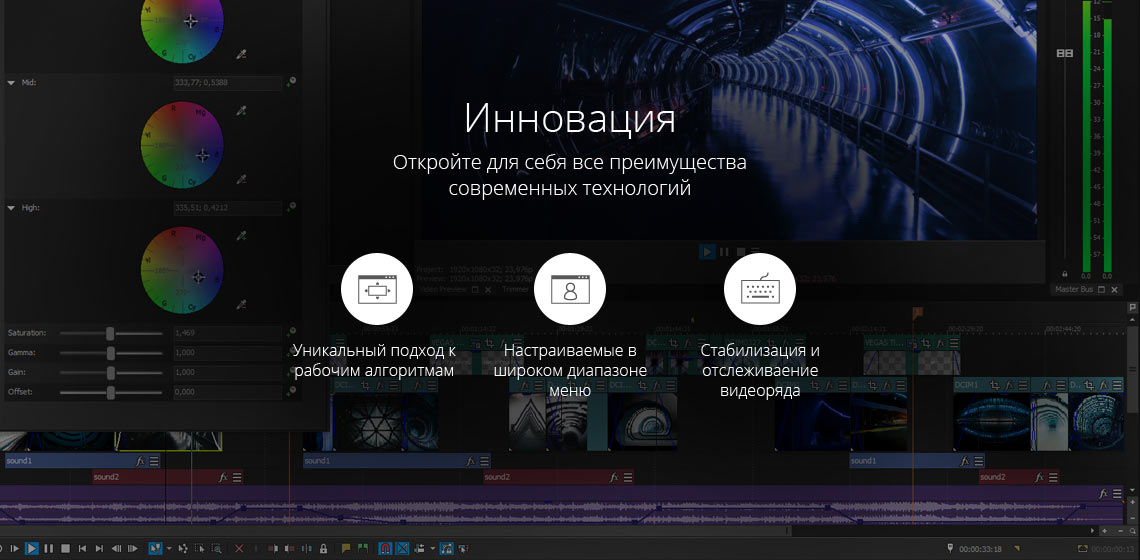Select the Master Bus tab
The height and width of the screenshot is (560, 1140).
pos(1075,289)
